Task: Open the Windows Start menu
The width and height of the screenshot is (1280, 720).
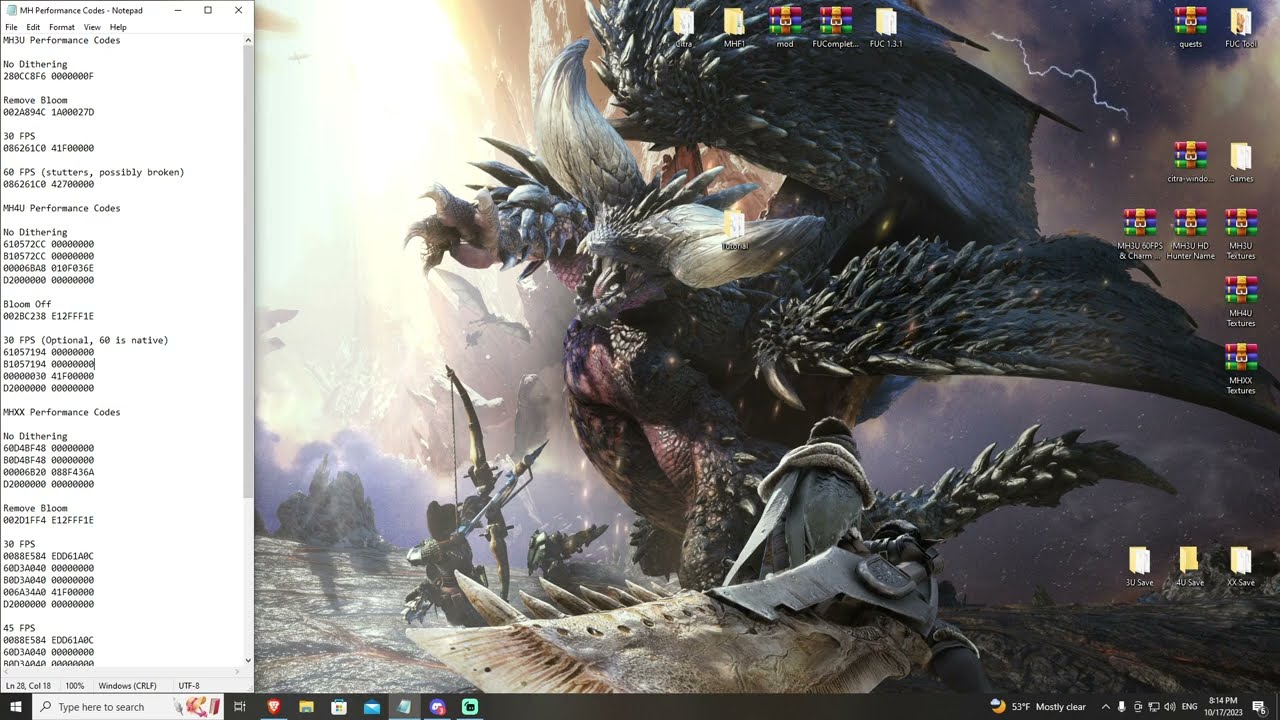Action: (15, 707)
